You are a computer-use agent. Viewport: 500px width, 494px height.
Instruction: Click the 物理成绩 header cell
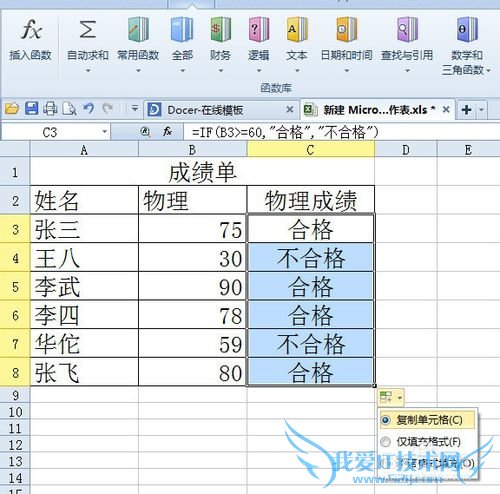click(x=311, y=200)
